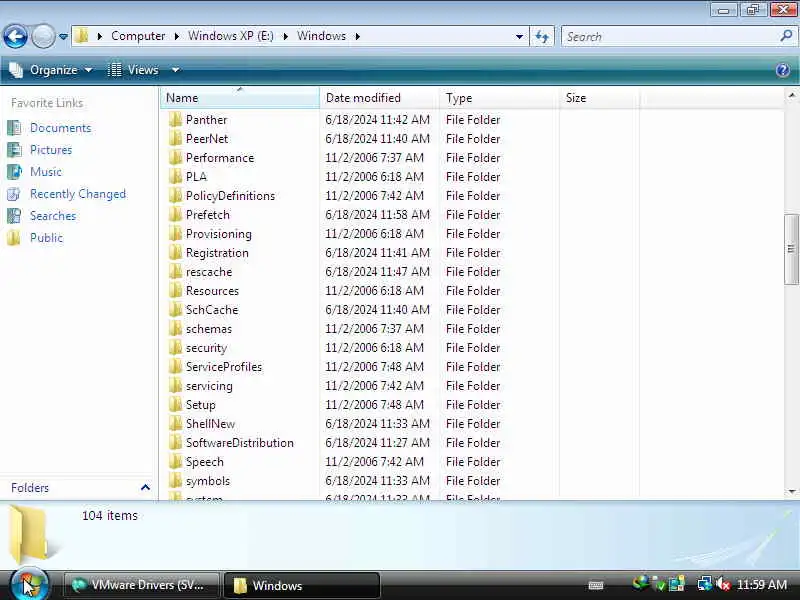Sort by Type column header

tap(499, 97)
